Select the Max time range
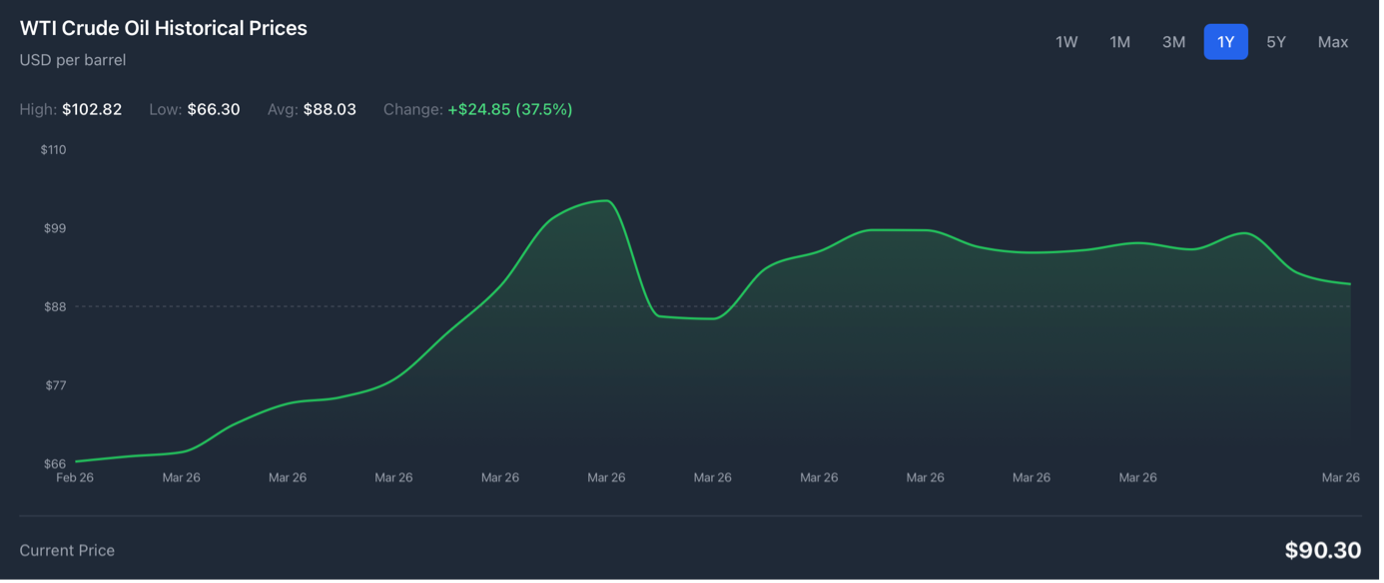Screen dimensions: 1384x583 pyautogui.click(x=1333, y=42)
